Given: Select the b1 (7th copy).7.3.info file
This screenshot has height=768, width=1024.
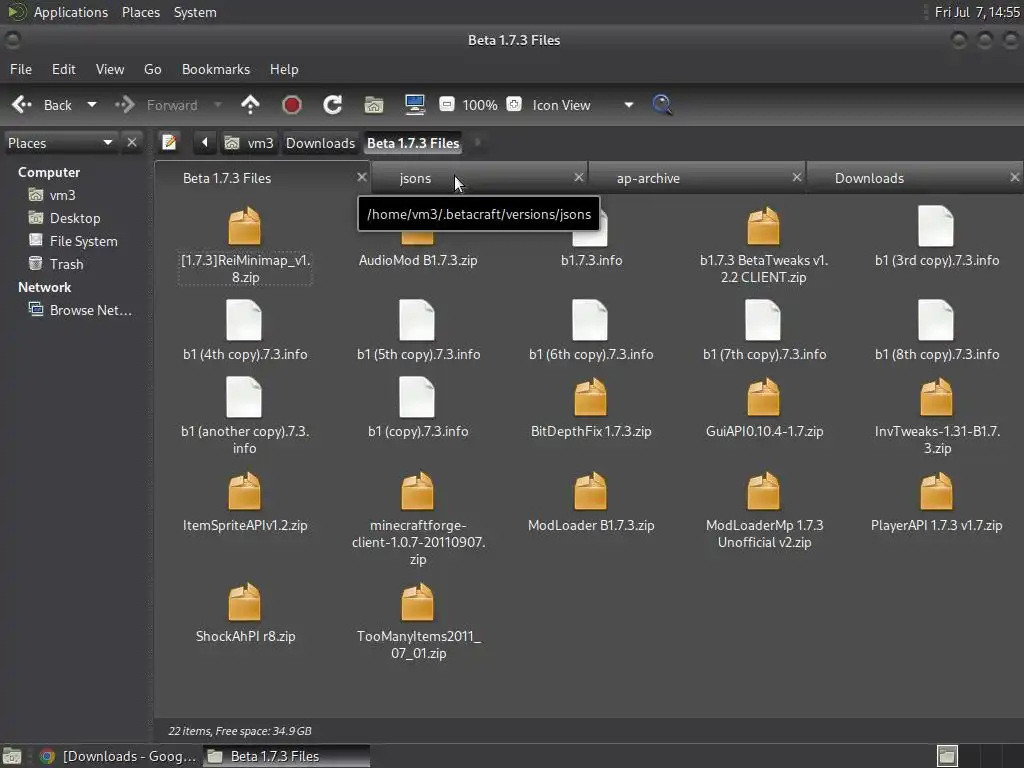Looking at the screenshot, I should pyautogui.click(x=763, y=320).
